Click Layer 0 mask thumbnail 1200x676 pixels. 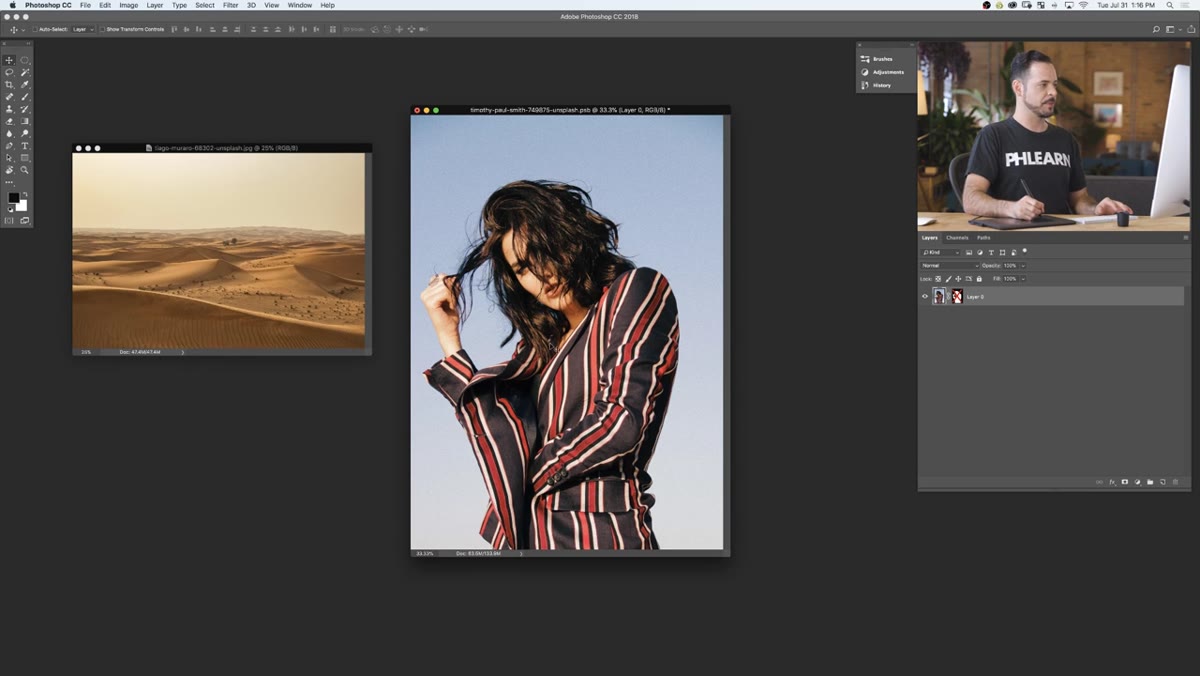coord(957,297)
